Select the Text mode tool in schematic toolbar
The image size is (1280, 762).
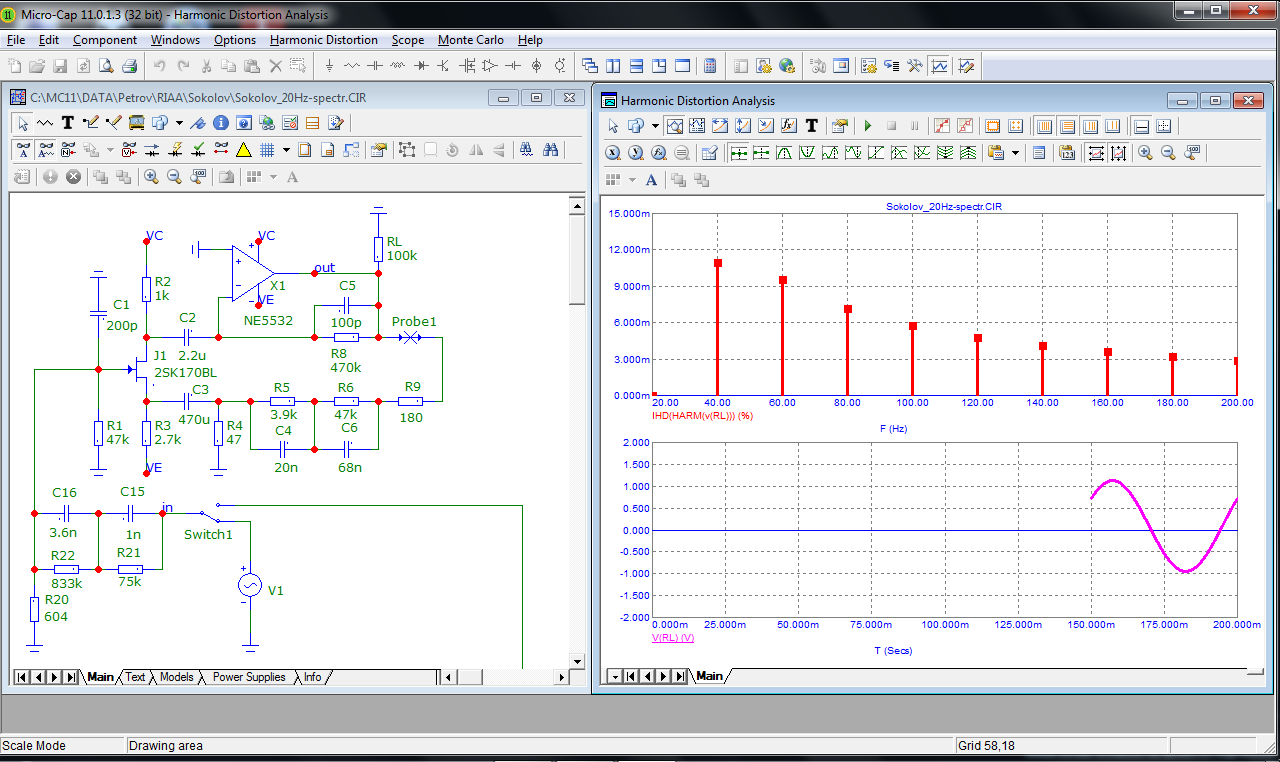pyautogui.click(x=68, y=123)
